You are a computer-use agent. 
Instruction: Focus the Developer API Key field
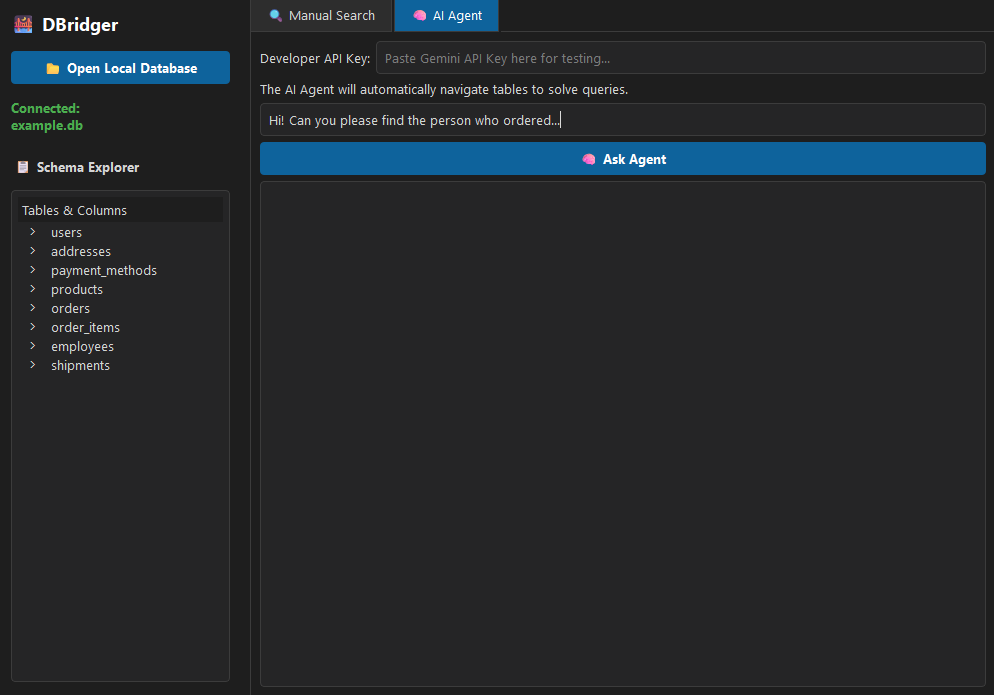680,58
